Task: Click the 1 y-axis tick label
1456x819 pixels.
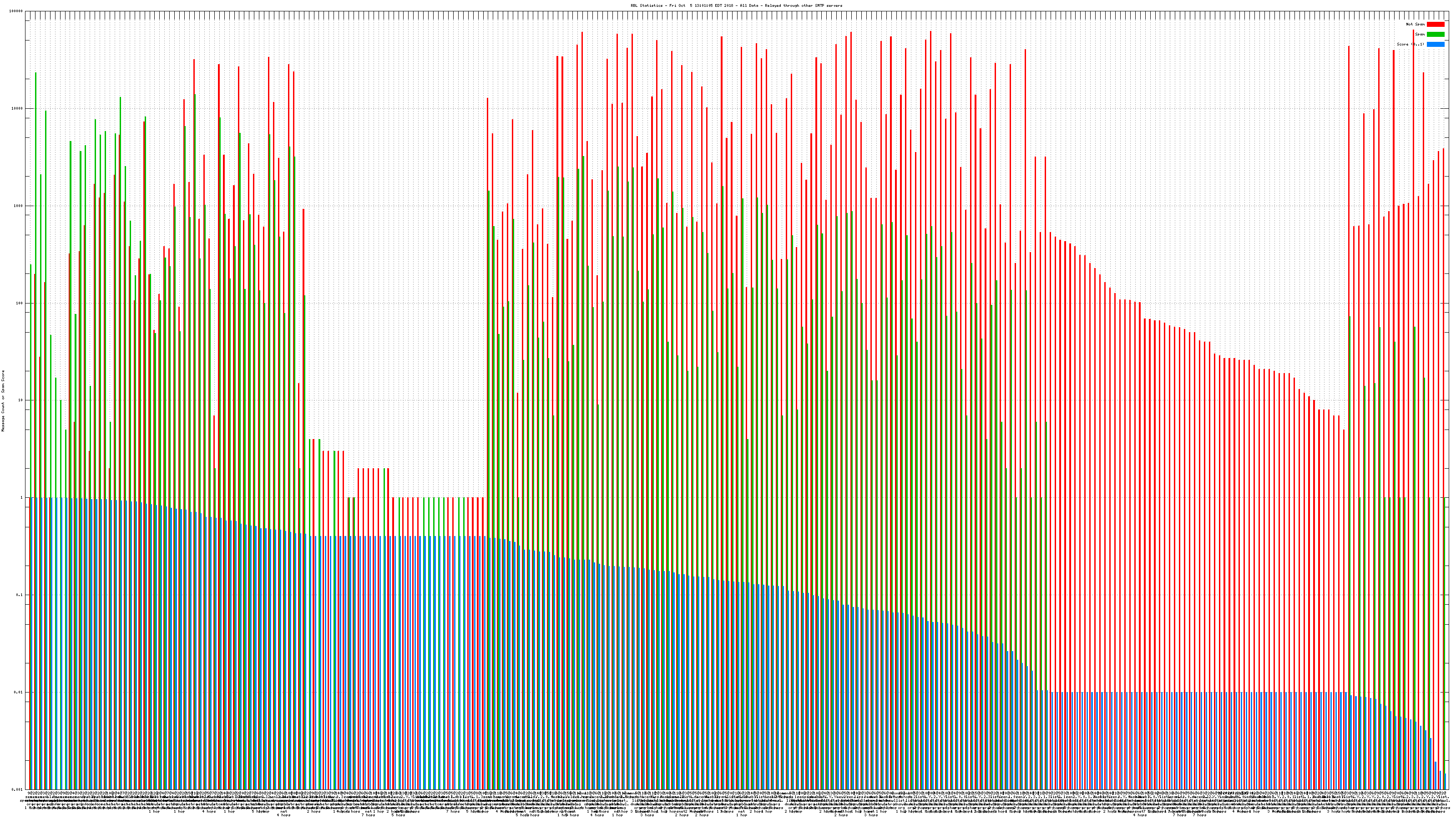Action: coord(21,497)
